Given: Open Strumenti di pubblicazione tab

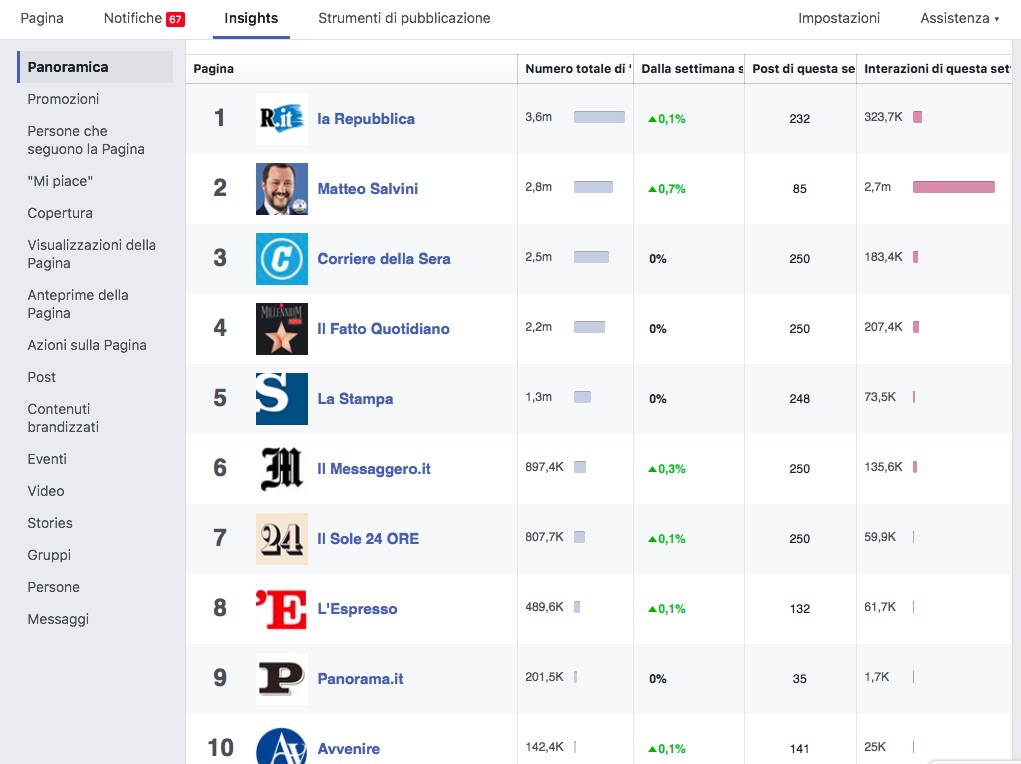Looking at the screenshot, I should pyautogui.click(x=404, y=18).
